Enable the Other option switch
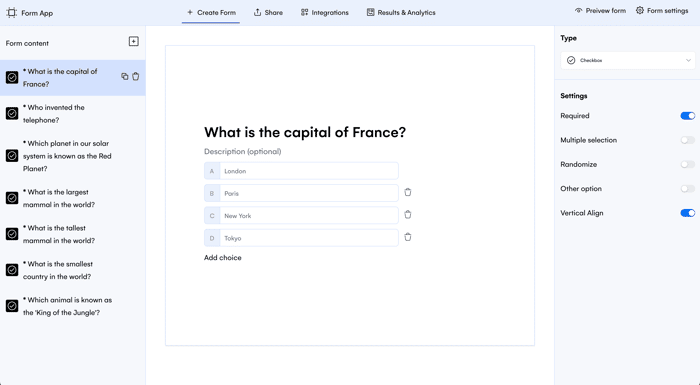This screenshot has width=700, height=385. [688, 189]
